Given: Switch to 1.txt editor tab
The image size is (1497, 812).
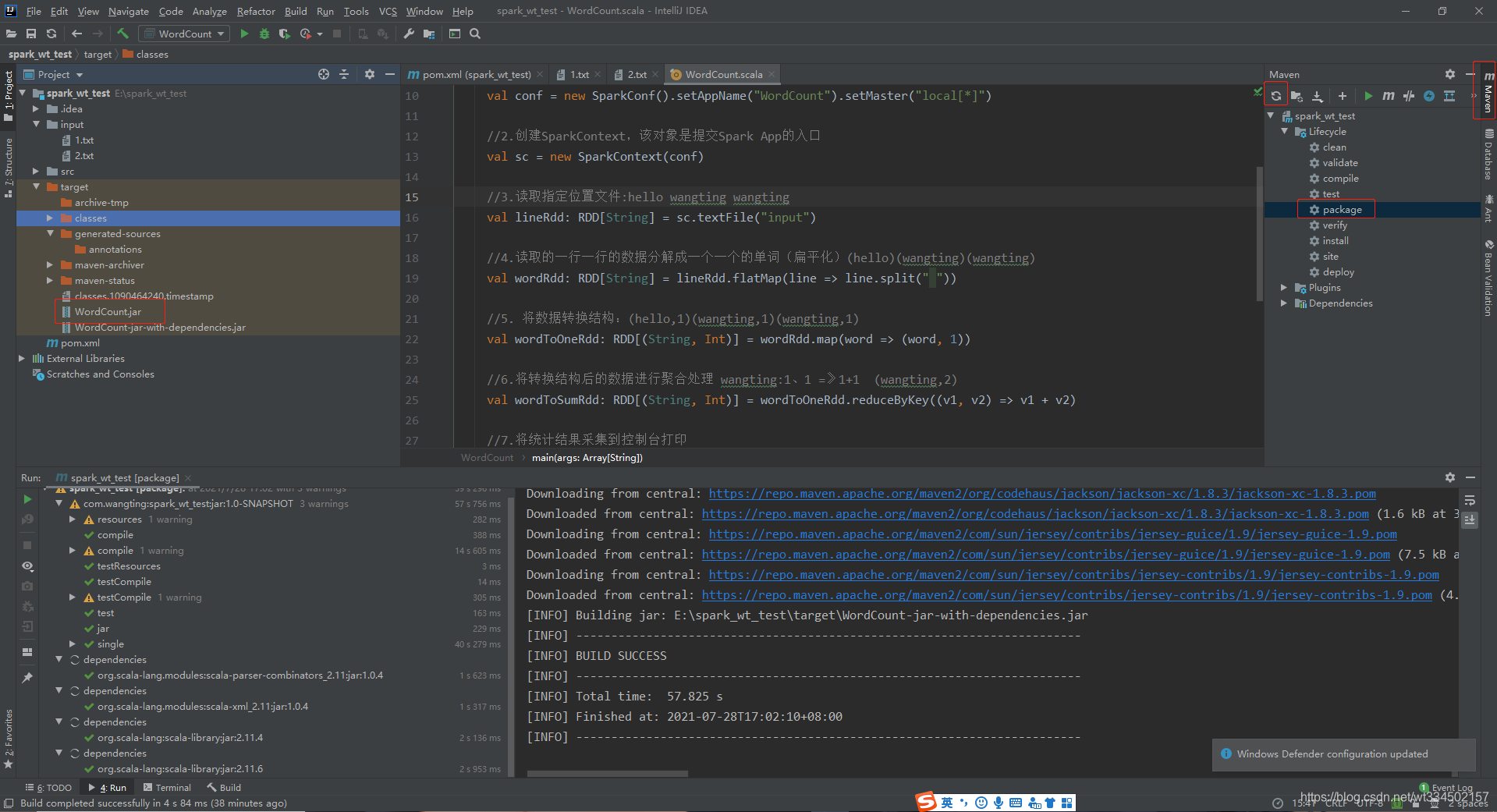Looking at the screenshot, I should [578, 74].
